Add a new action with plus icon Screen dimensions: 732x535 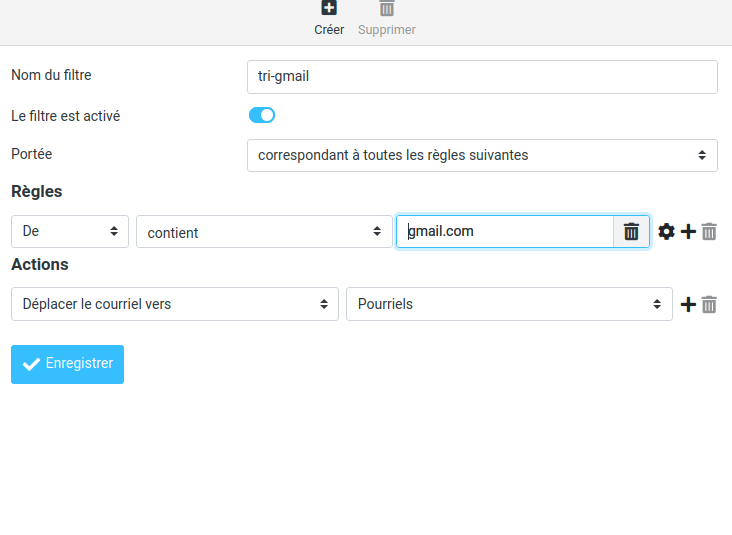pyautogui.click(x=688, y=305)
